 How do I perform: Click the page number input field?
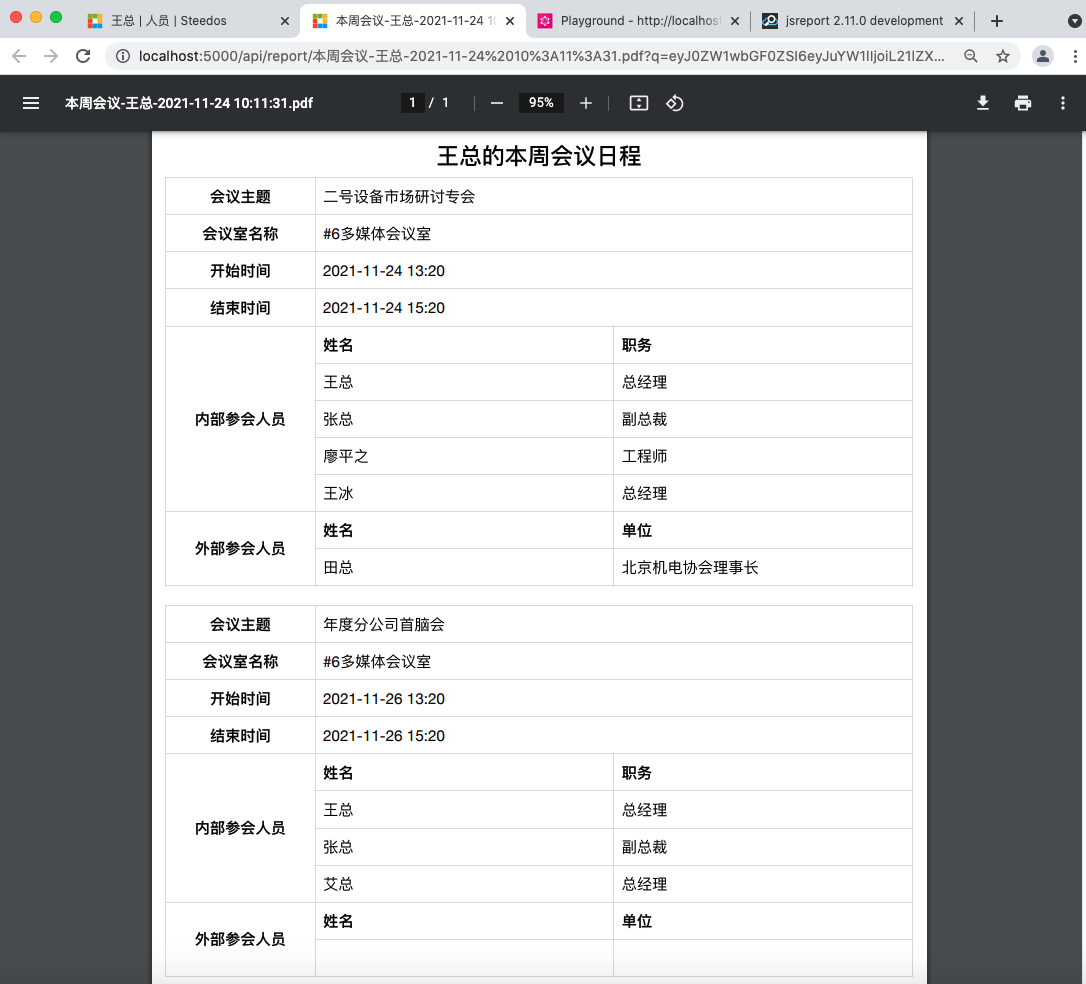[x=412, y=103]
